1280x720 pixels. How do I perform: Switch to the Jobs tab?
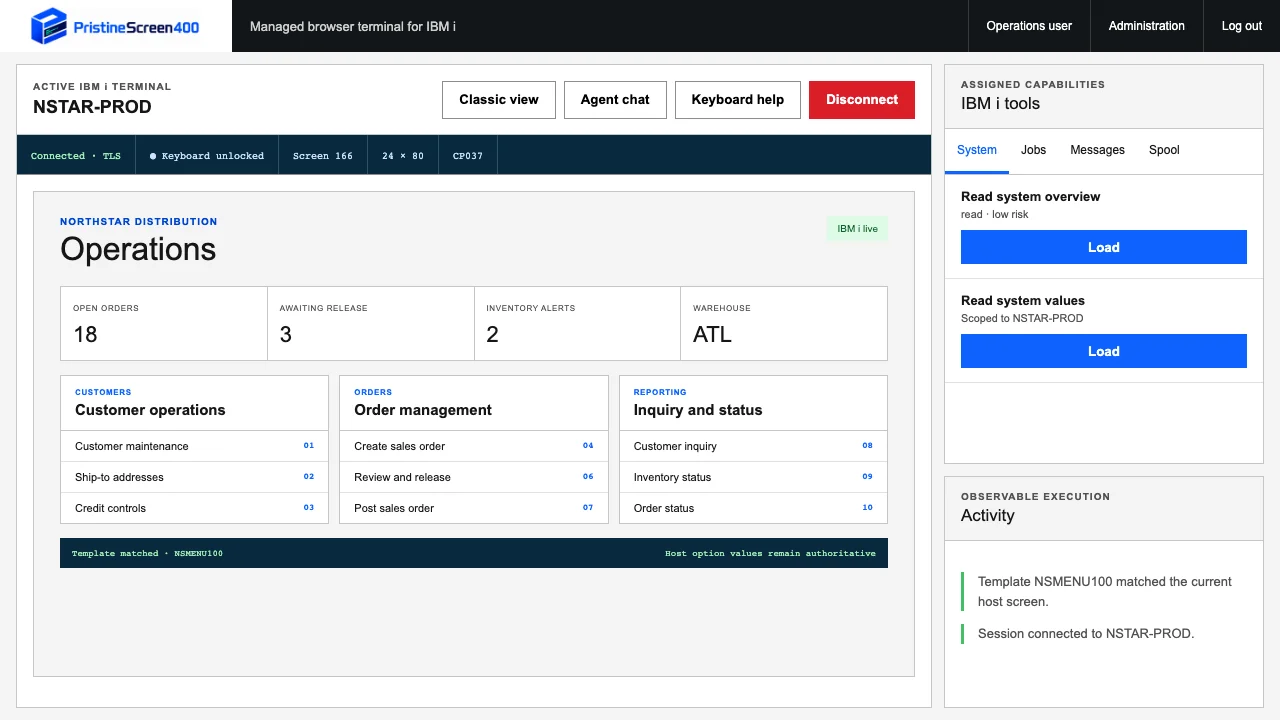pyautogui.click(x=1034, y=150)
